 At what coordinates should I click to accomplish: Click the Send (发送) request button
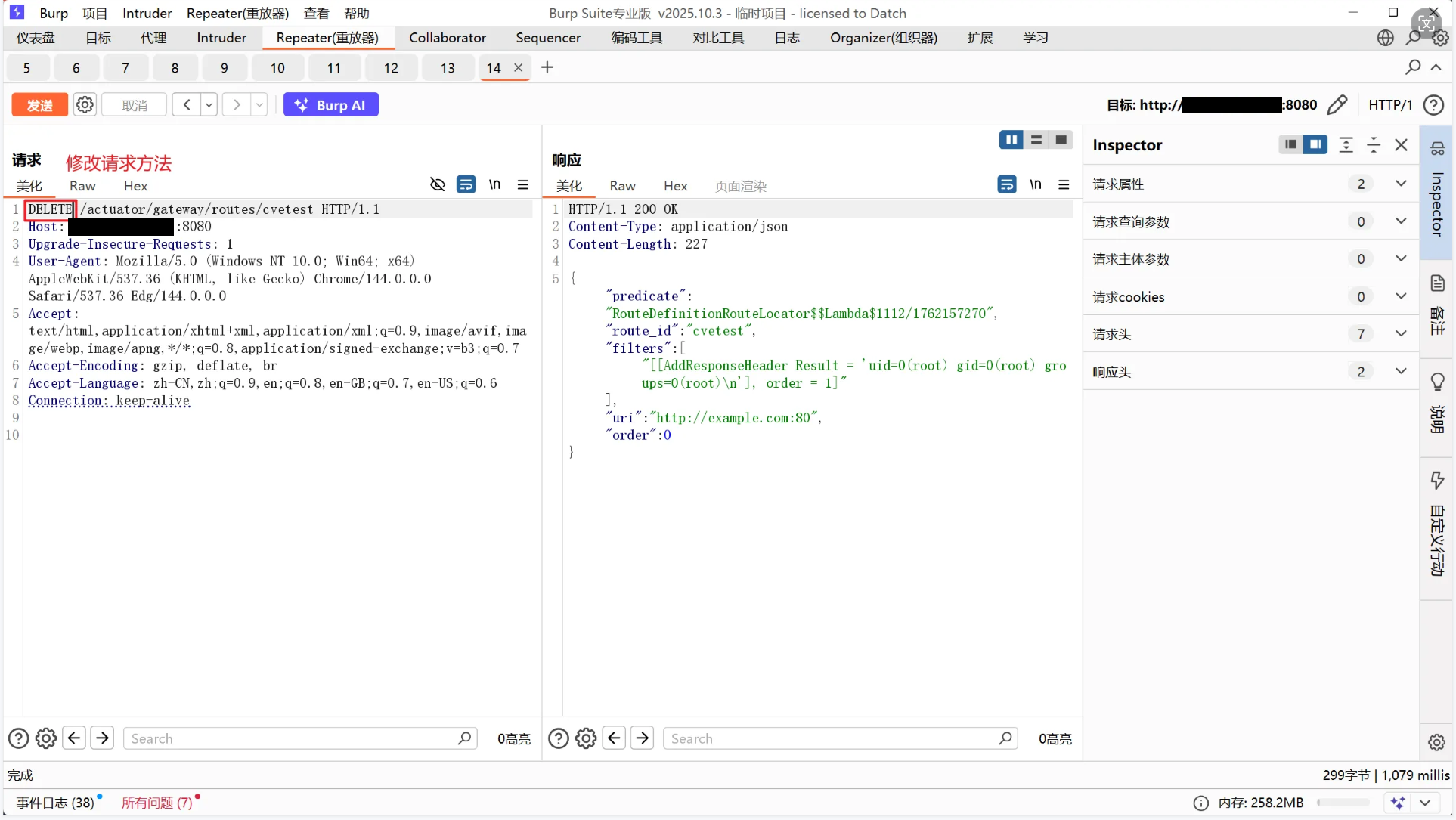(x=39, y=105)
